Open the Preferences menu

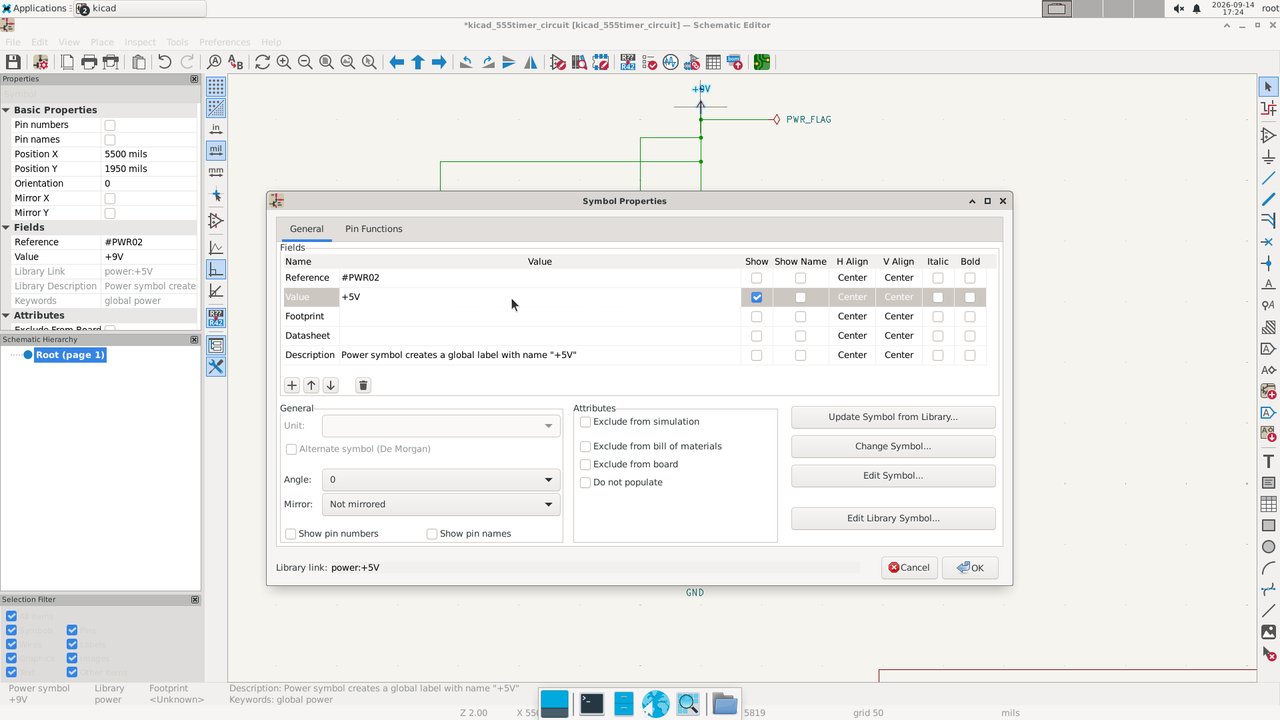(225, 42)
